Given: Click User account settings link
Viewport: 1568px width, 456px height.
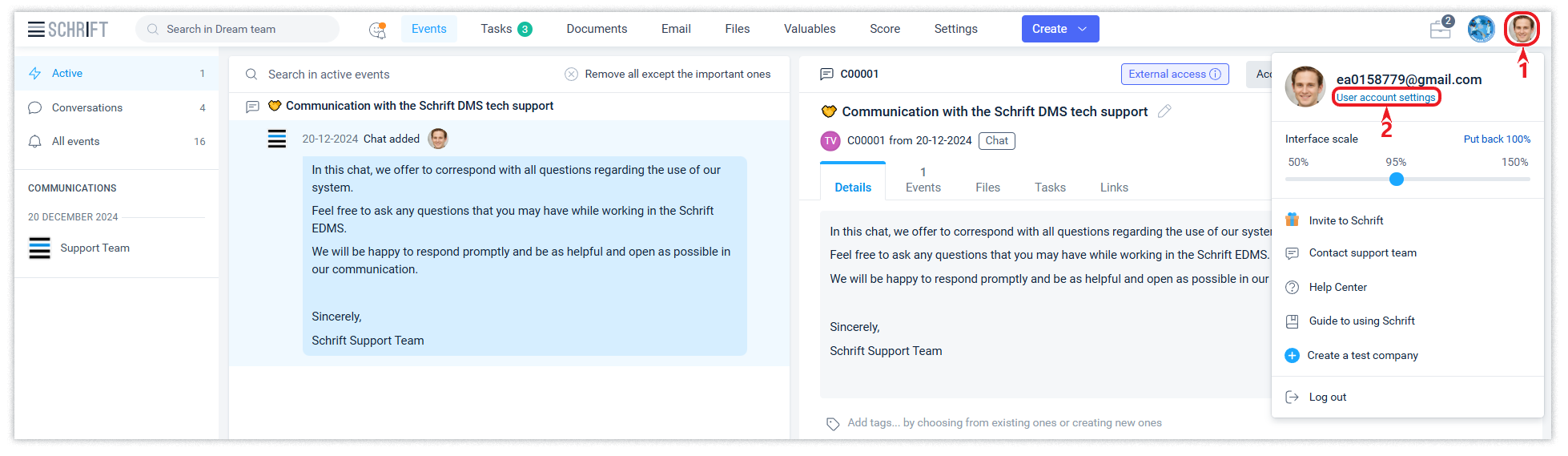Looking at the screenshot, I should [1385, 97].
